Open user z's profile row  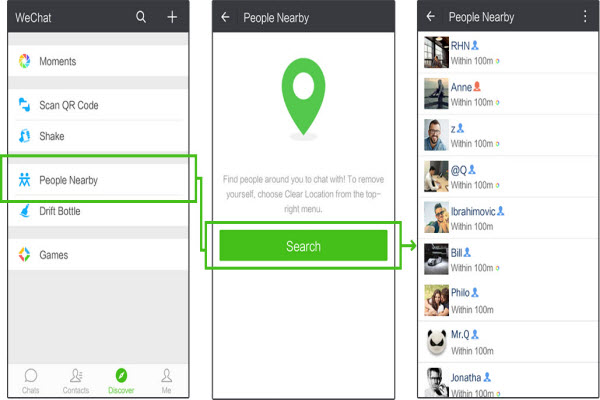point(508,135)
